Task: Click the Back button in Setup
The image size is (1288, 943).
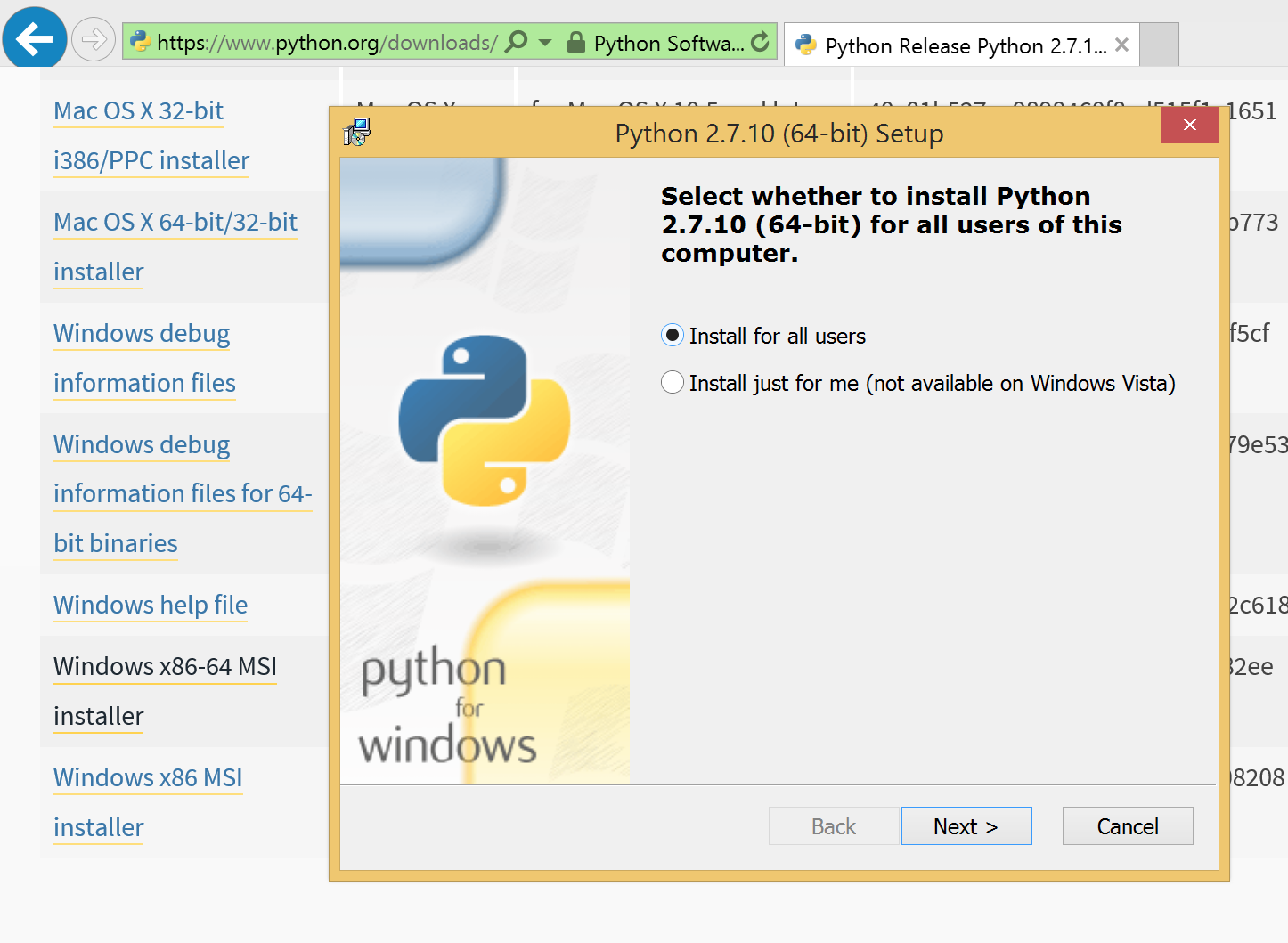Action: [x=834, y=826]
